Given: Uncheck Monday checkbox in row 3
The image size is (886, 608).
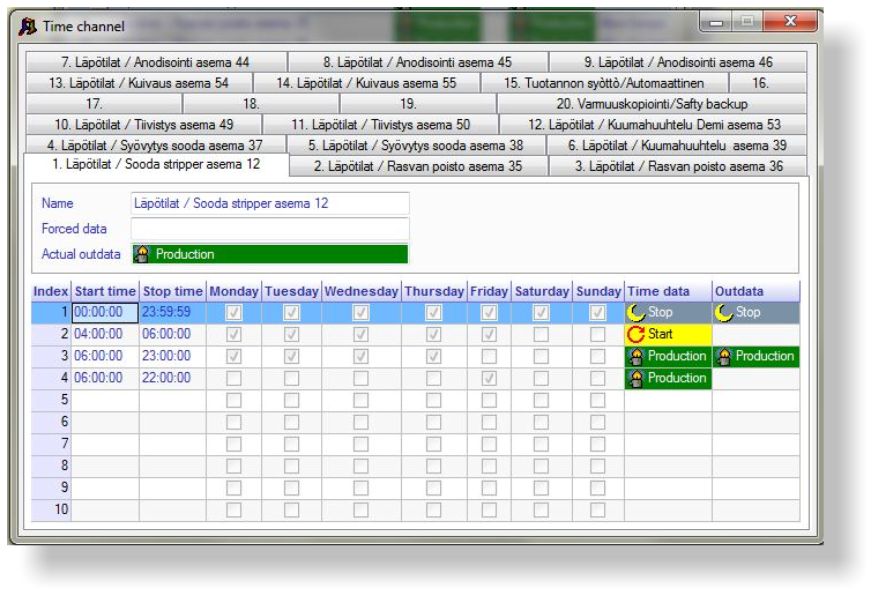Looking at the screenshot, I should point(234,357).
